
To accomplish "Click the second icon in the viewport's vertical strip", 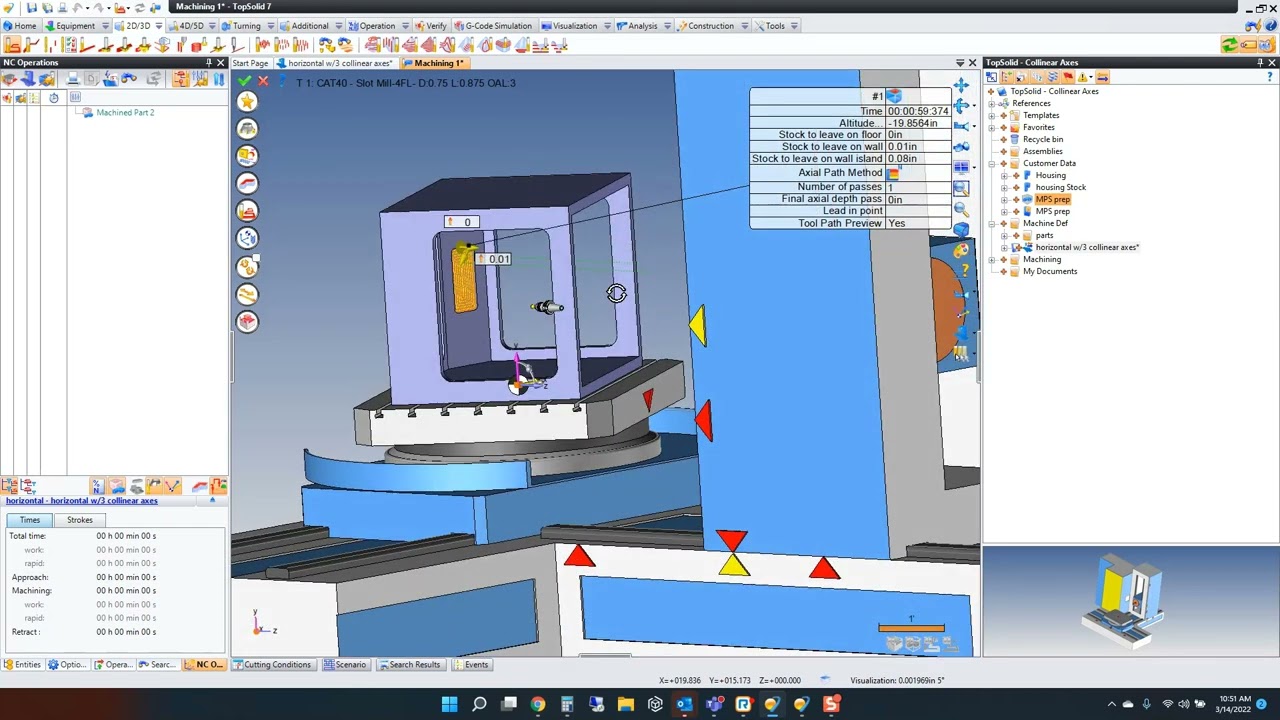I will tap(247, 128).
